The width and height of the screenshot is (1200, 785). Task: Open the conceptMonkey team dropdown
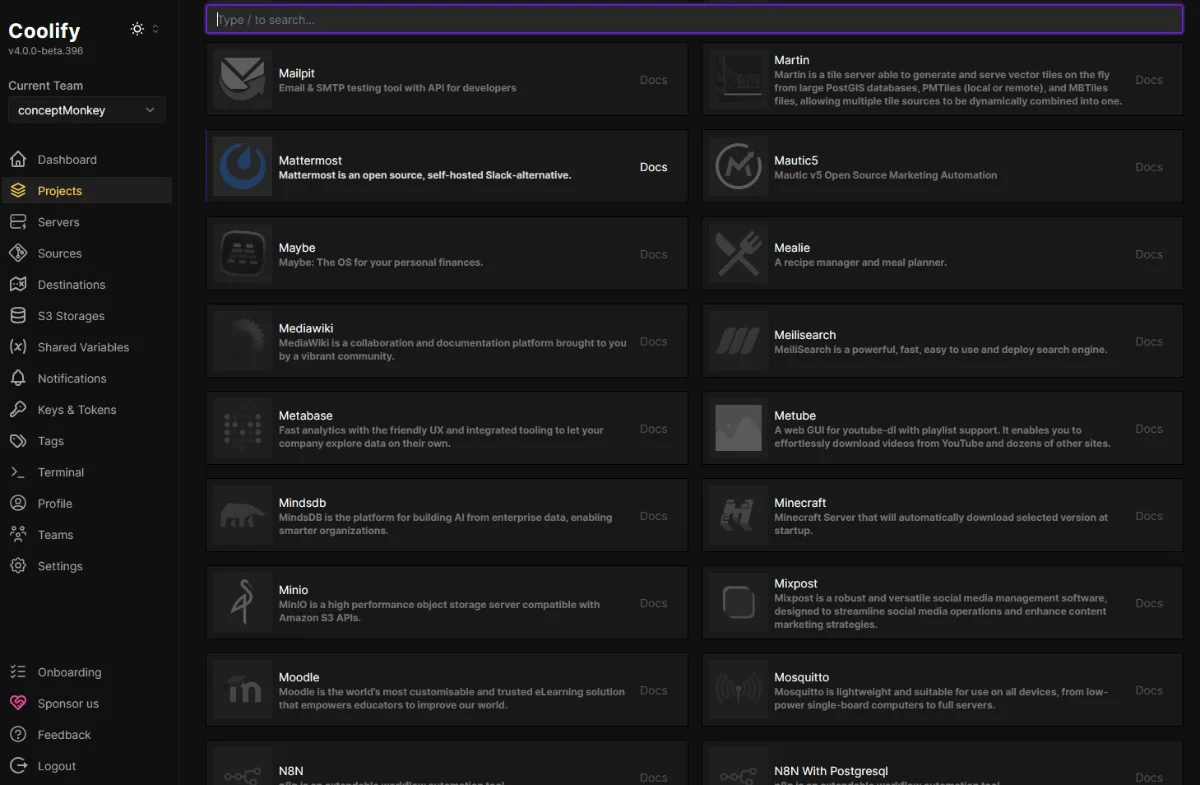pos(87,110)
